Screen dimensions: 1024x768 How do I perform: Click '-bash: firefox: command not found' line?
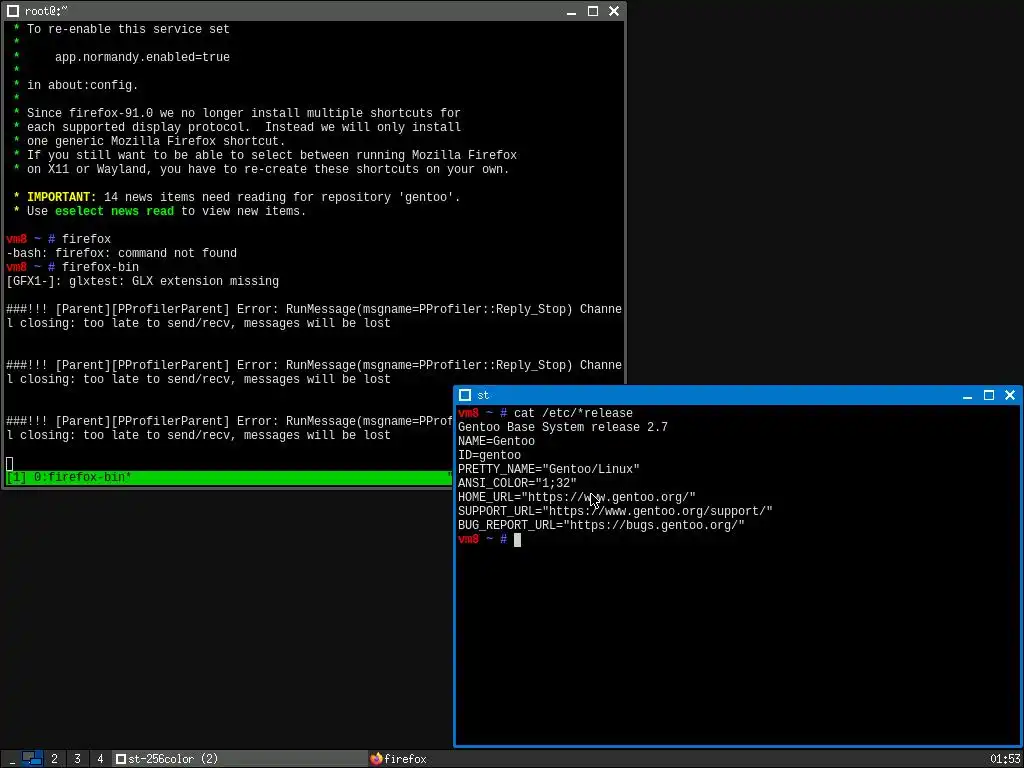pos(121,253)
